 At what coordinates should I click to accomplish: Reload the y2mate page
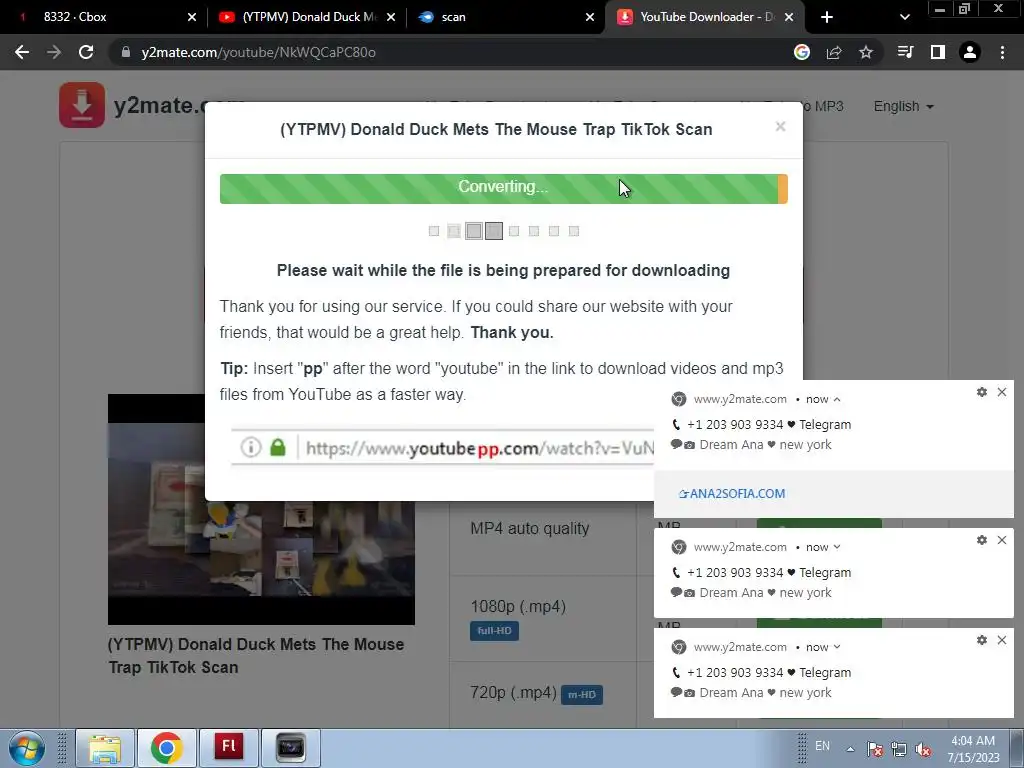point(86,52)
